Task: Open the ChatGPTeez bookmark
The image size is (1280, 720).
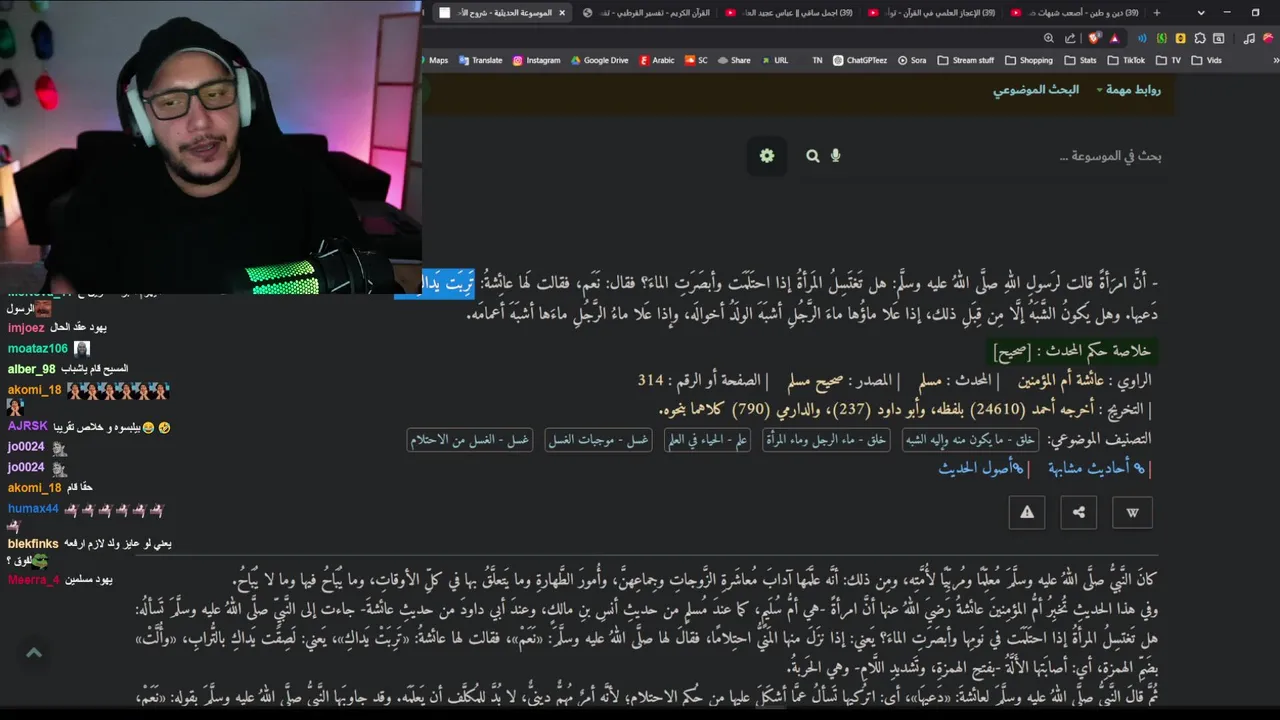Action: click(x=860, y=60)
